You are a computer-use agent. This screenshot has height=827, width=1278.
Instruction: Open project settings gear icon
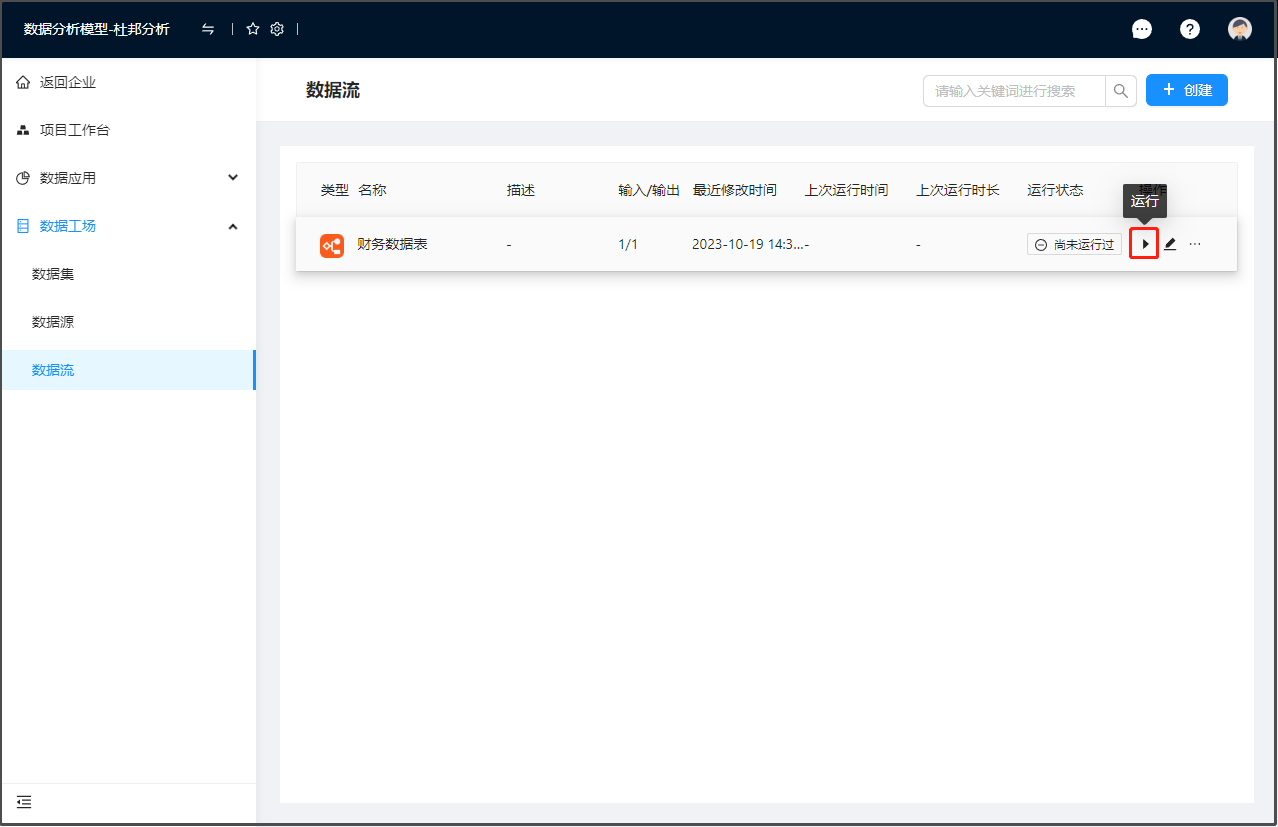[x=277, y=29]
